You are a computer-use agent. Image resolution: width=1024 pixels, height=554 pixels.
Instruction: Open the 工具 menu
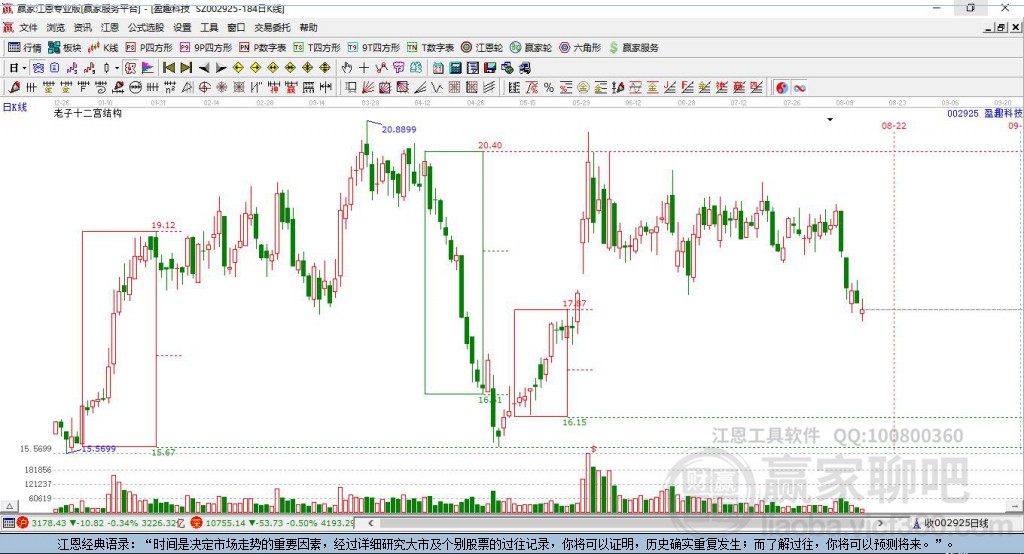point(209,27)
